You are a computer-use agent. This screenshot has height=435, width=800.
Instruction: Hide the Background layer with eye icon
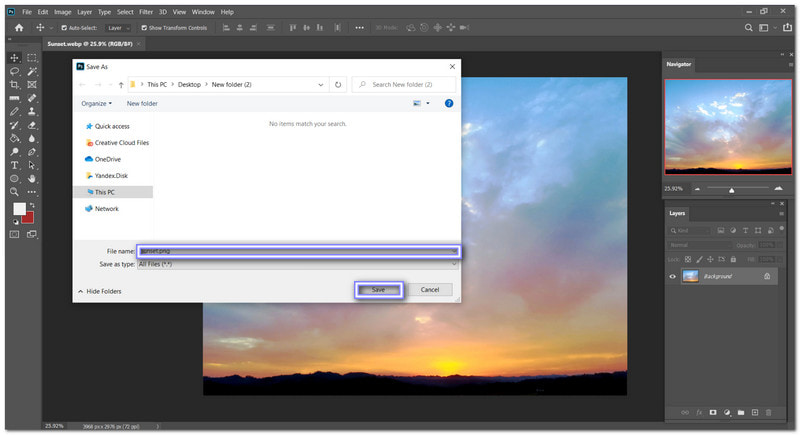click(x=672, y=276)
